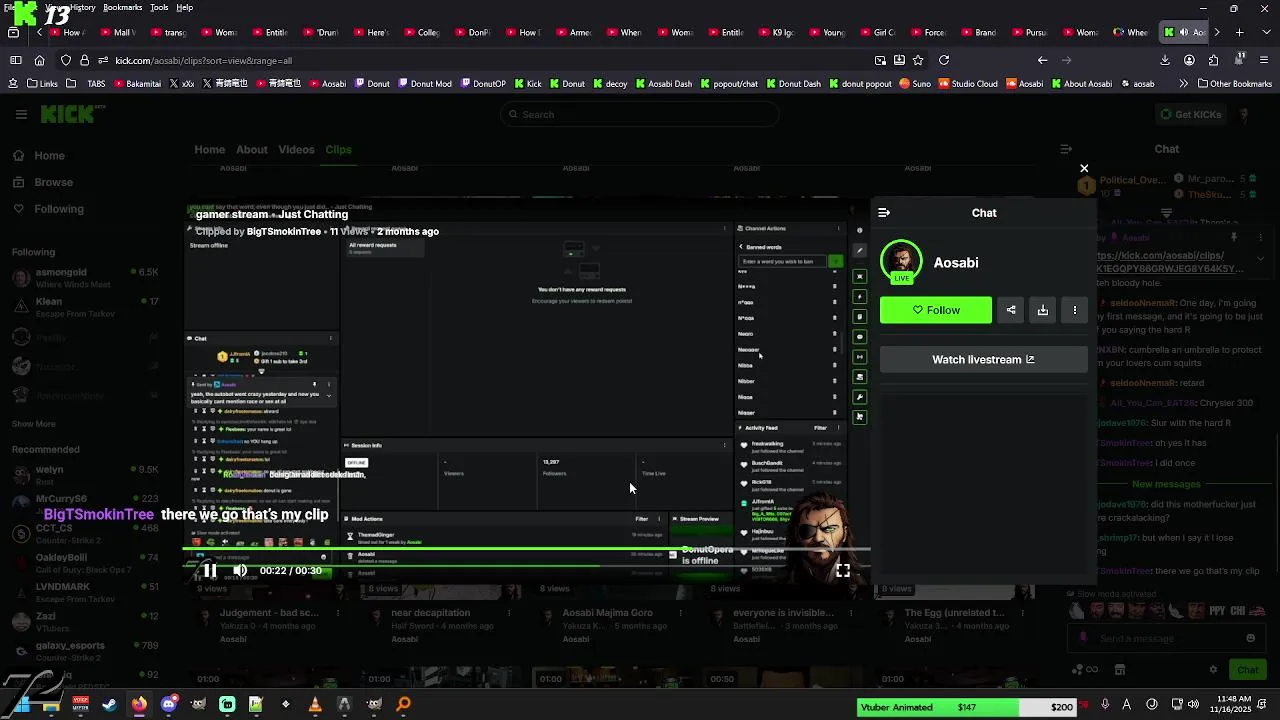Open browser account icon
1280x720 pixels.
[x=1189, y=60]
